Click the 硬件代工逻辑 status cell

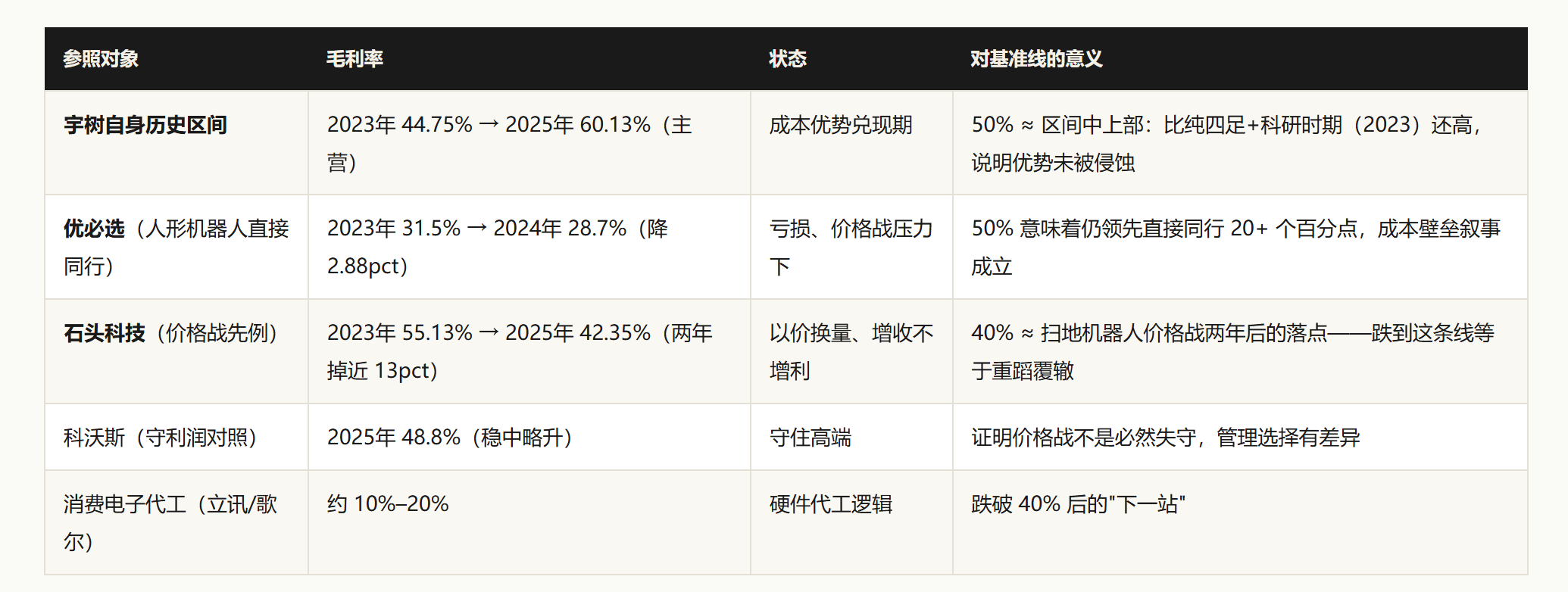coord(851,522)
